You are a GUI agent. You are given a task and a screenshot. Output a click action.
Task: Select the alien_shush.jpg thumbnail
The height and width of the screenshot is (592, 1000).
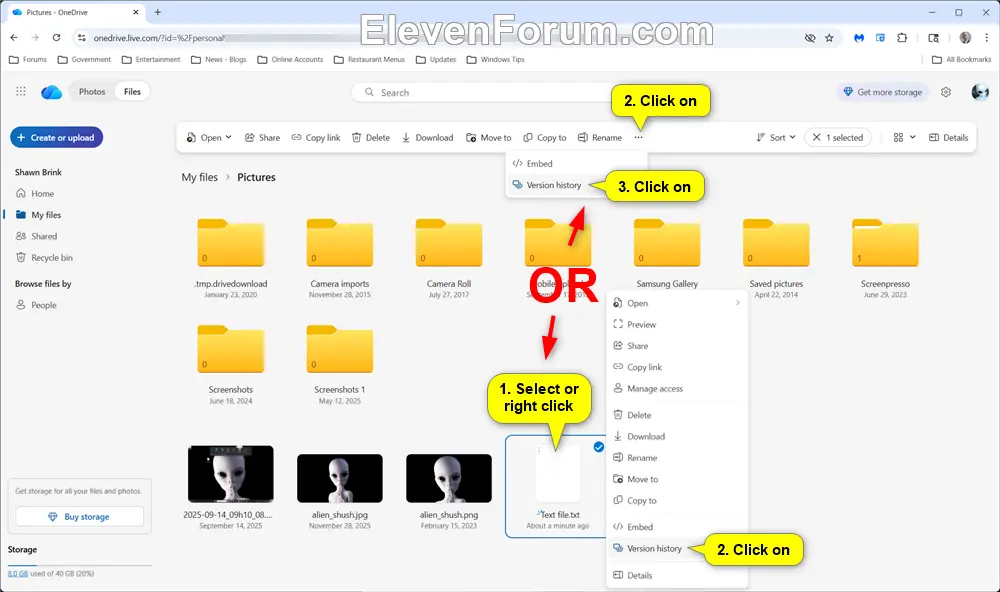340,478
